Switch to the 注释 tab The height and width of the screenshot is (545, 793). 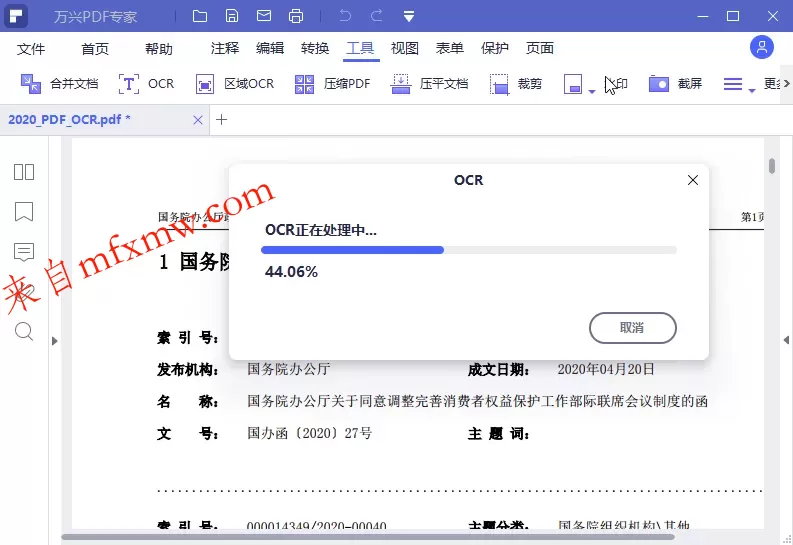click(225, 48)
